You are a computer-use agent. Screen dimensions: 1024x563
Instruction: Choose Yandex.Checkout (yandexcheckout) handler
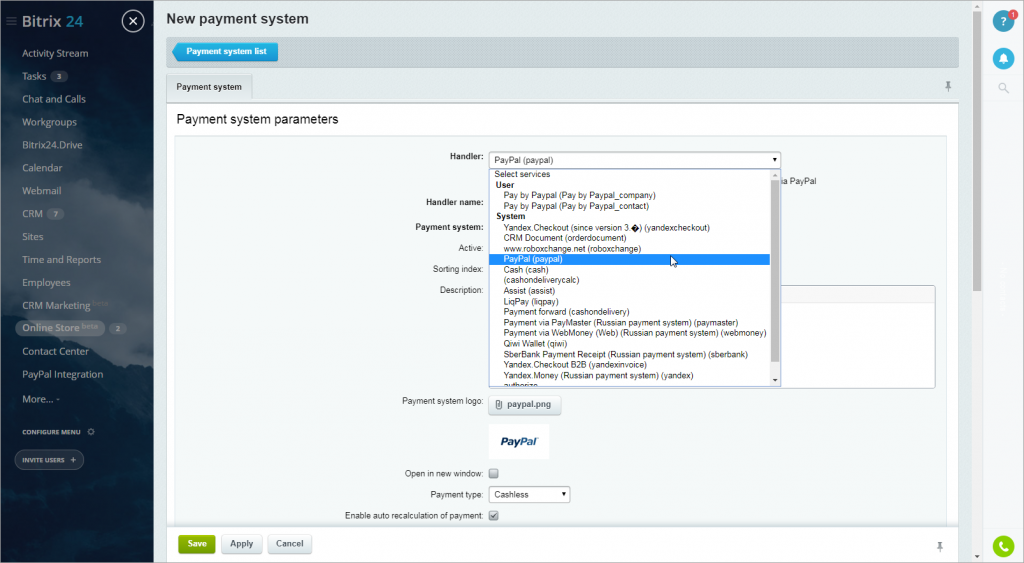pos(606,228)
